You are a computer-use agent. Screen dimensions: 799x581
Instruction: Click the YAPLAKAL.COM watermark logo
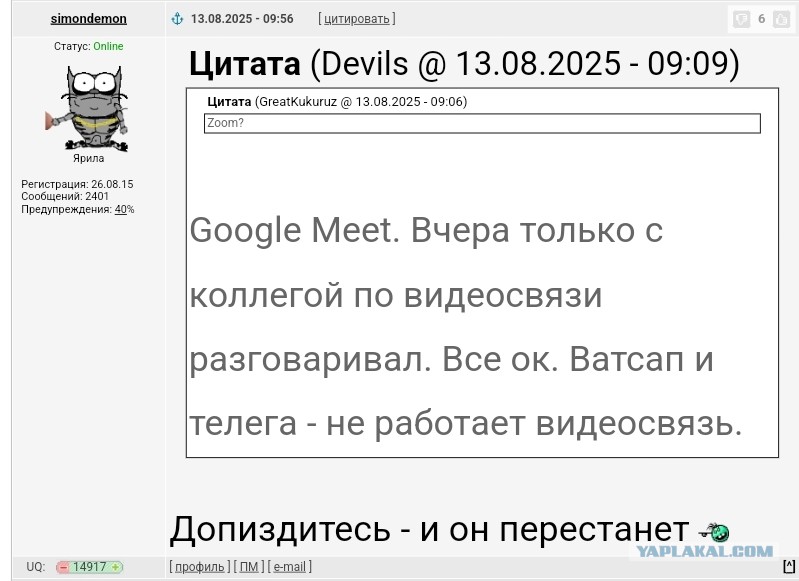704,551
